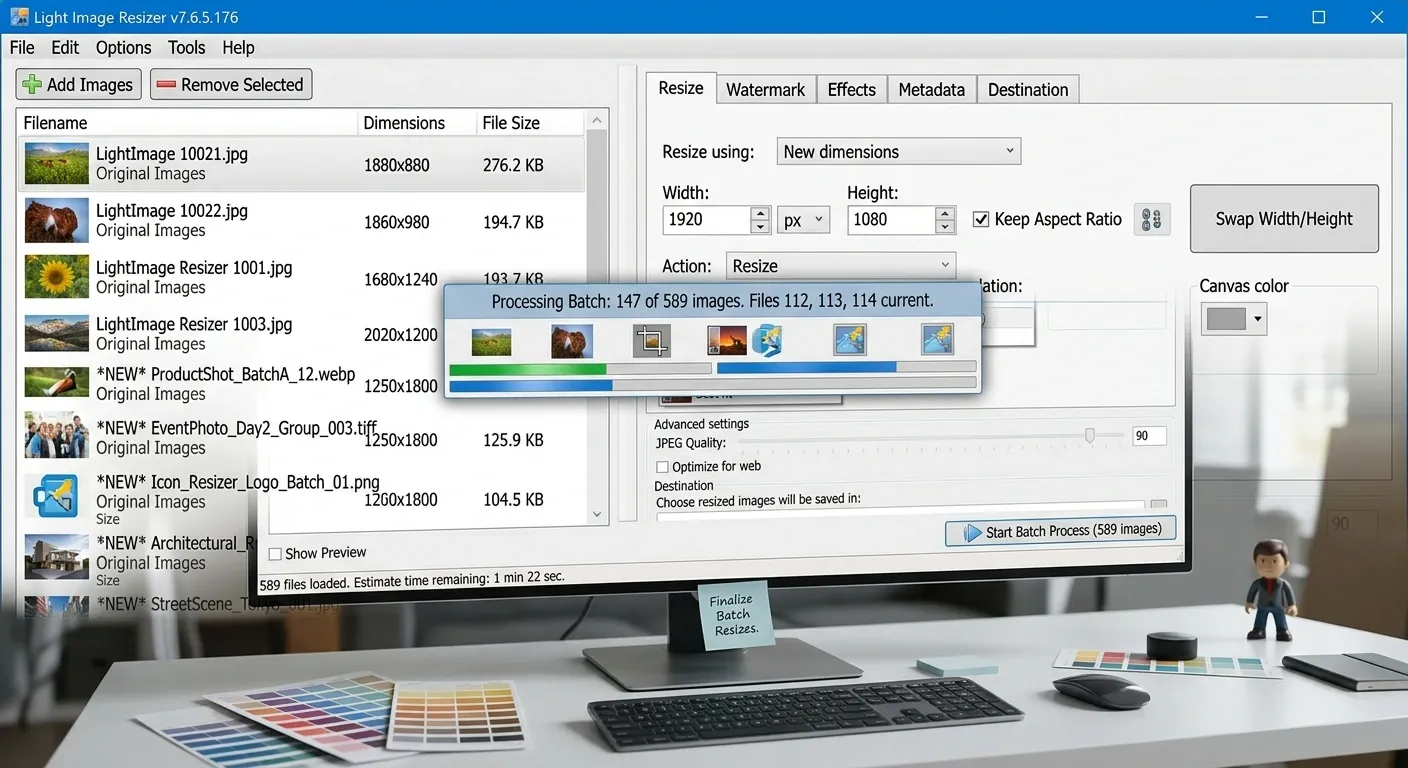Sort by the Filename column header
Viewport: 1408px width, 768px height.
[x=188, y=123]
